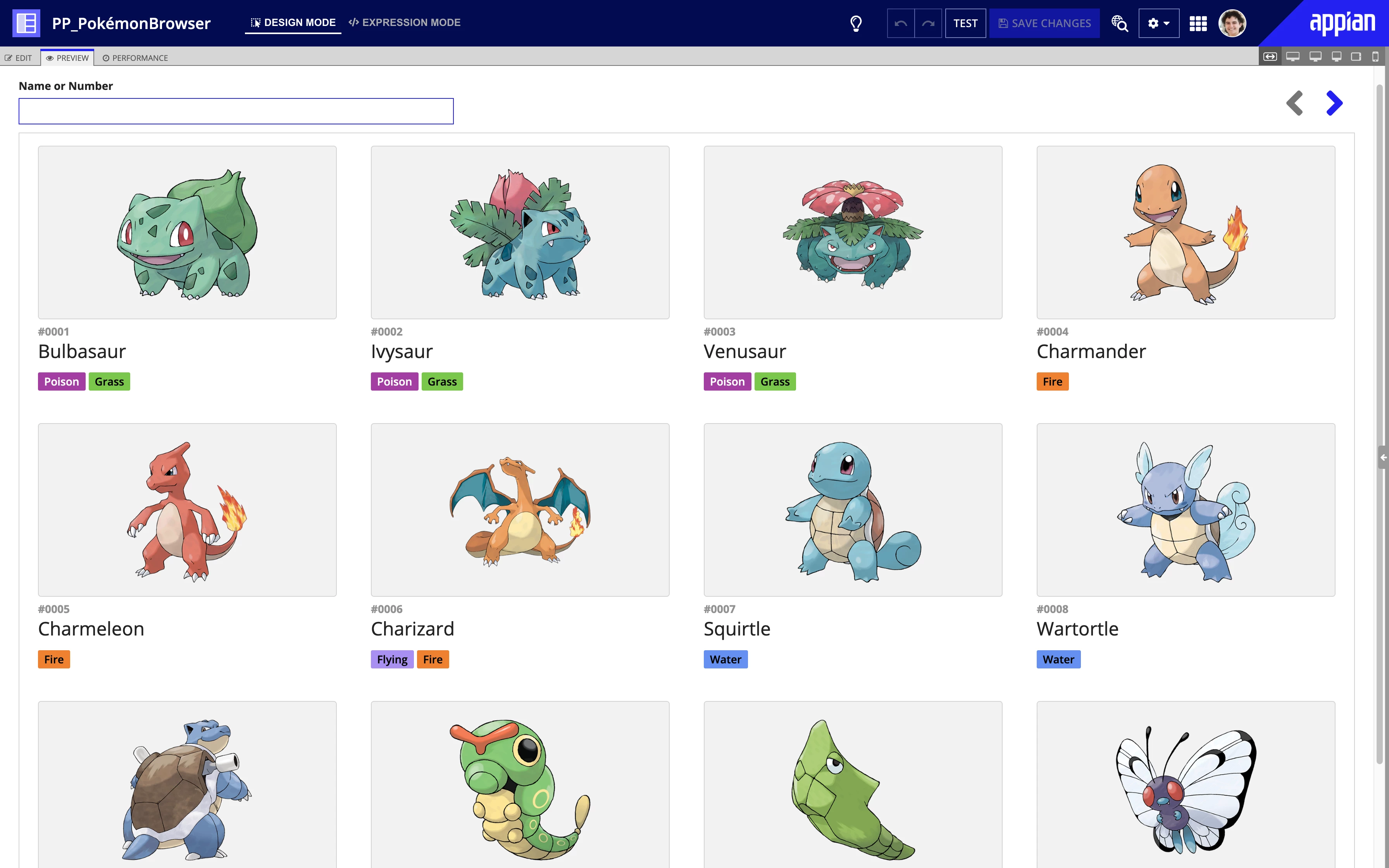Click the page vertical scrollbar
The image size is (1389, 868).
click(x=1380, y=425)
